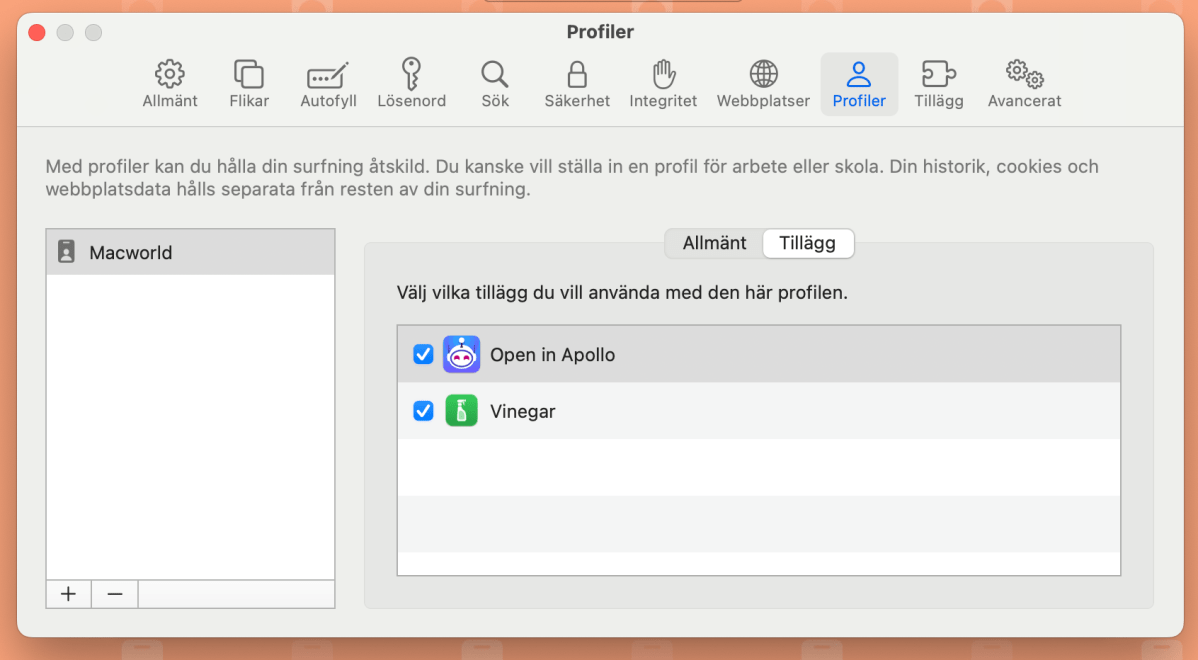Toggle Open in Apollo off for this profile

tap(422, 354)
